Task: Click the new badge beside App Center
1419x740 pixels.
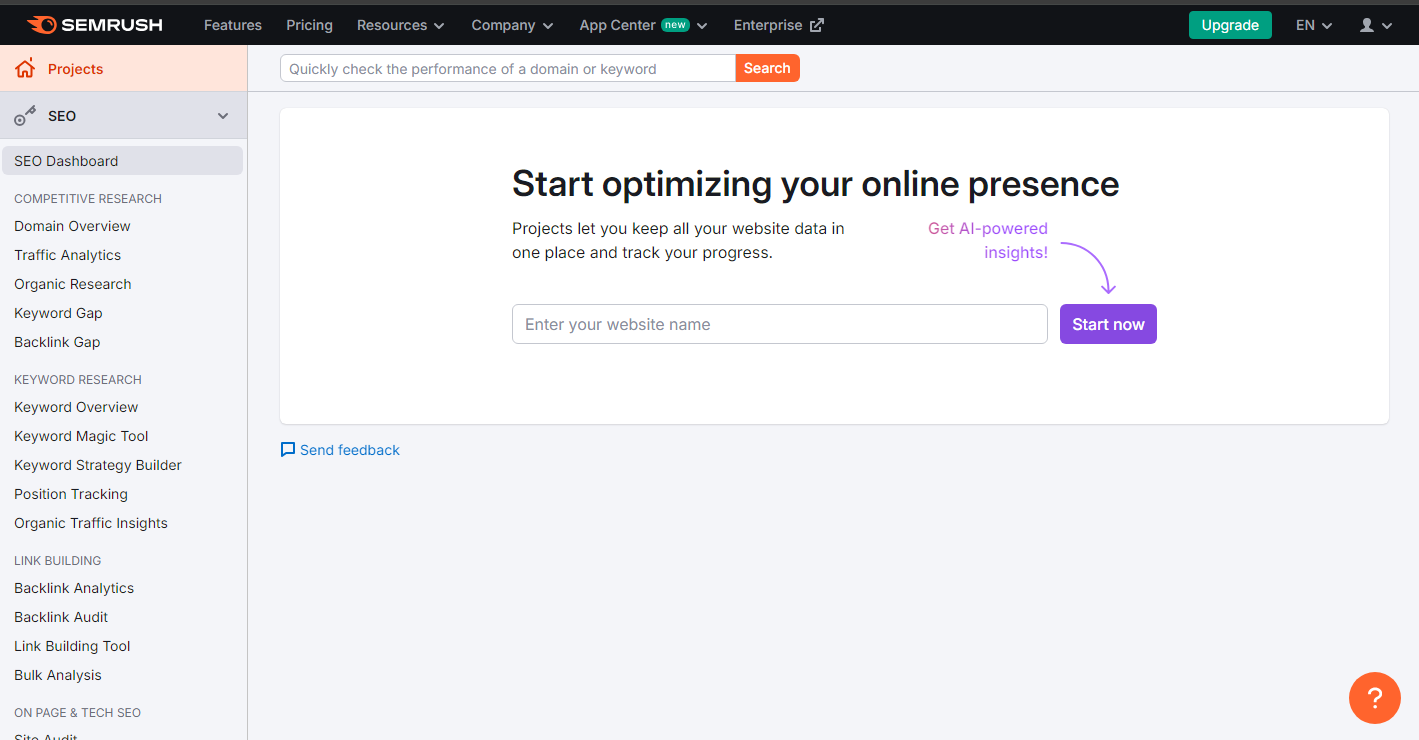Action: (675, 25)
